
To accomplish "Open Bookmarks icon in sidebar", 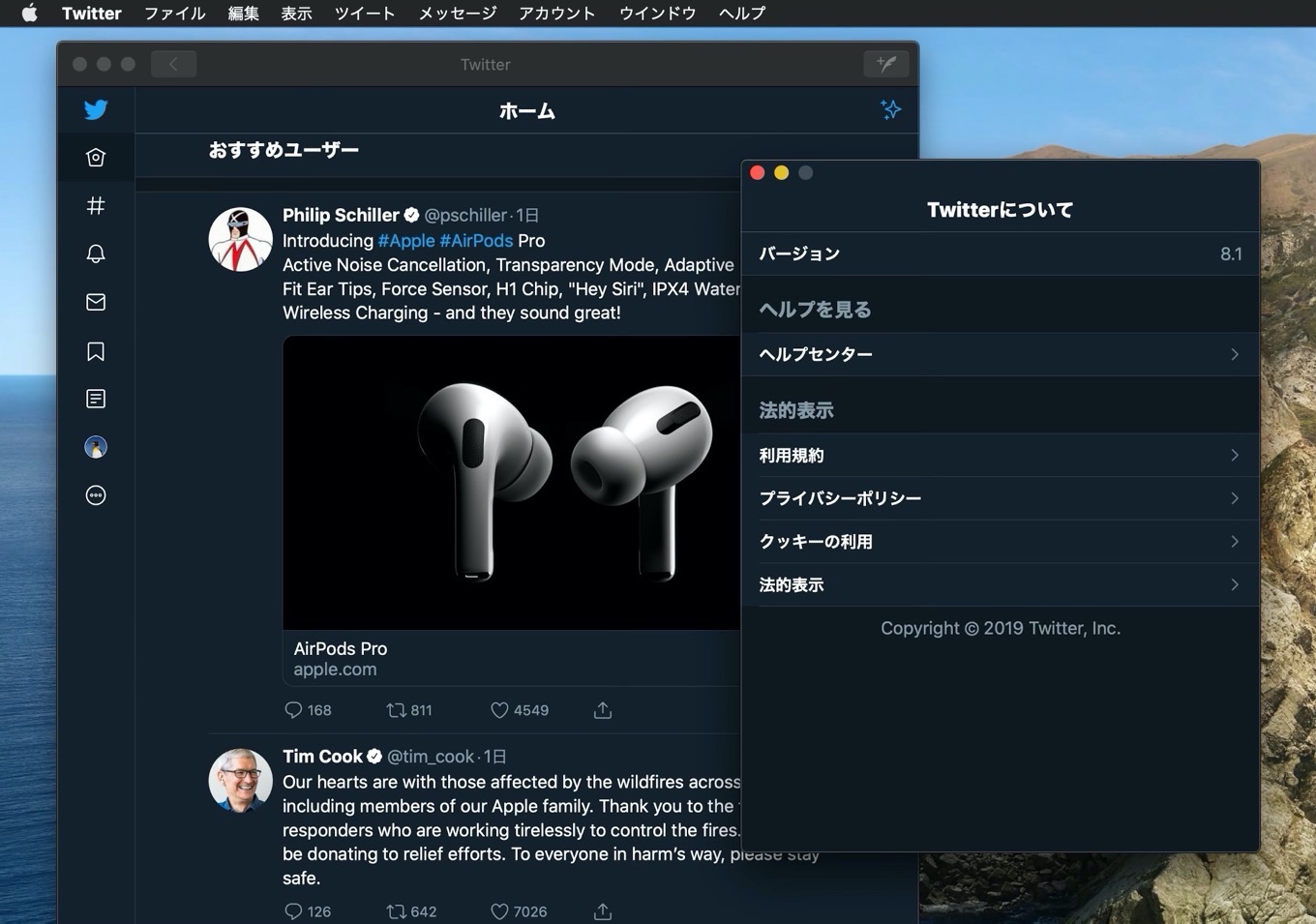I will point(96,351).
